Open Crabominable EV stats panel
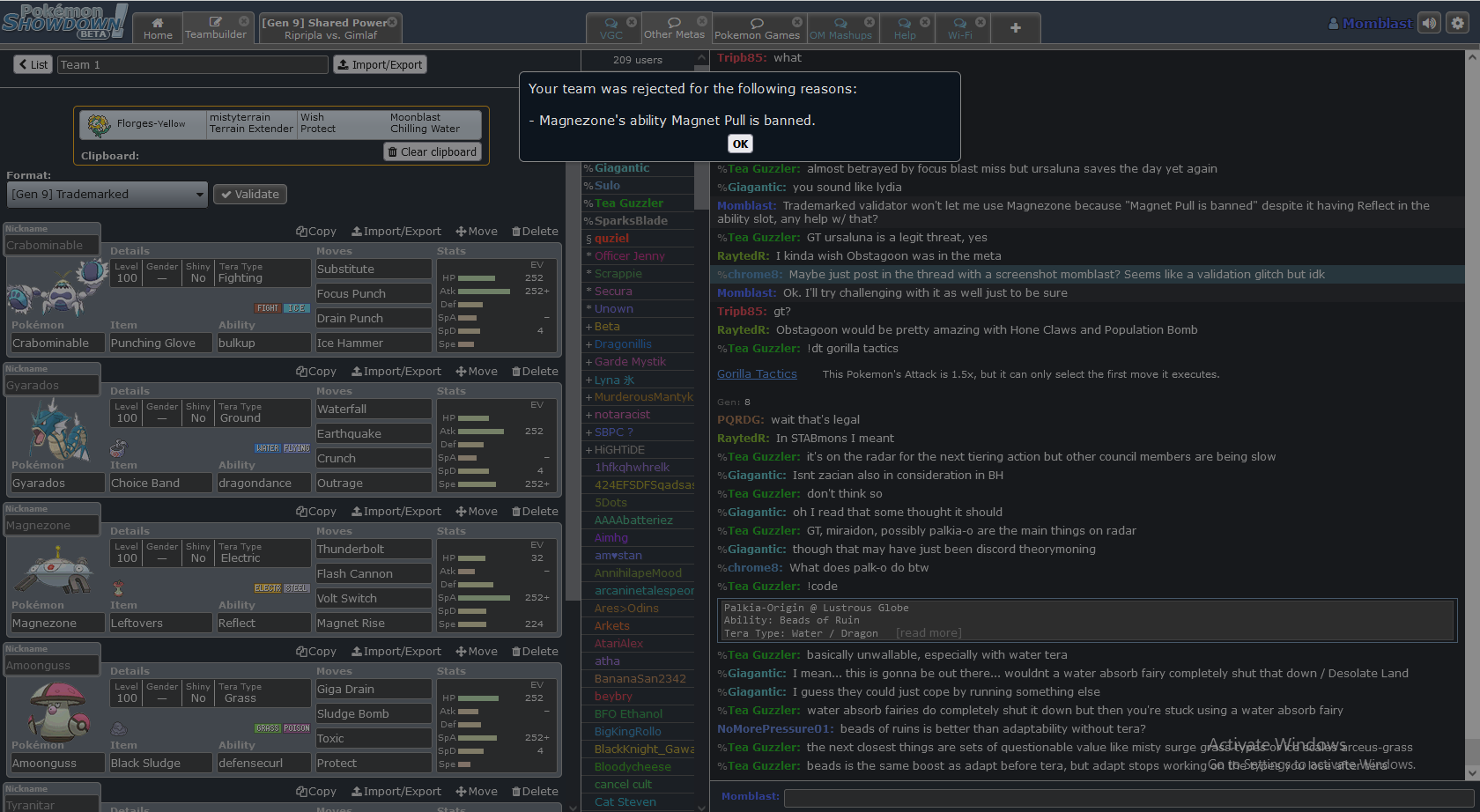Viewport: 1480px width, 812px height. [x=496, y=305]
